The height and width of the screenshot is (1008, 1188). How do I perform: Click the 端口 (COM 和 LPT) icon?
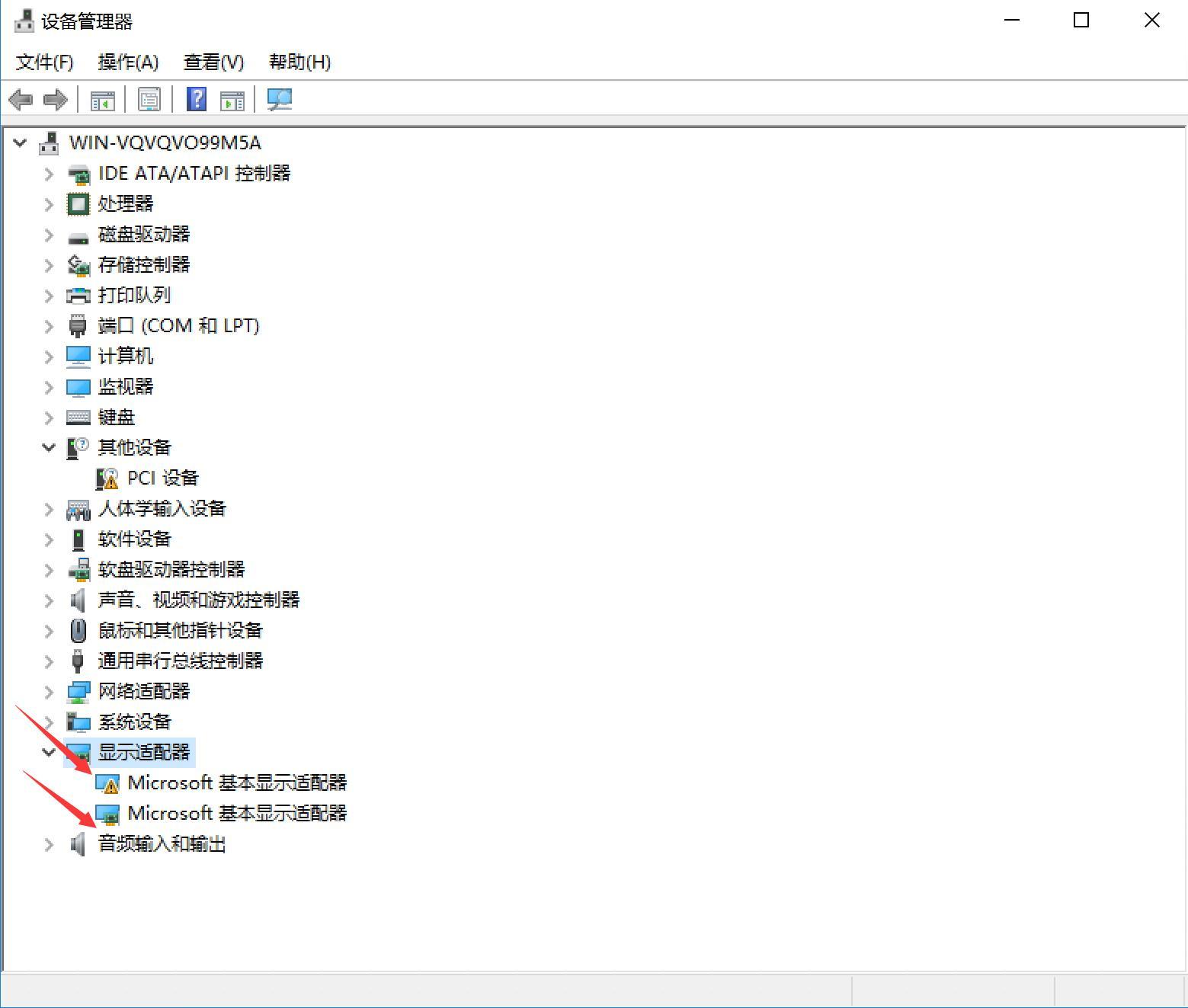(78, 326)
